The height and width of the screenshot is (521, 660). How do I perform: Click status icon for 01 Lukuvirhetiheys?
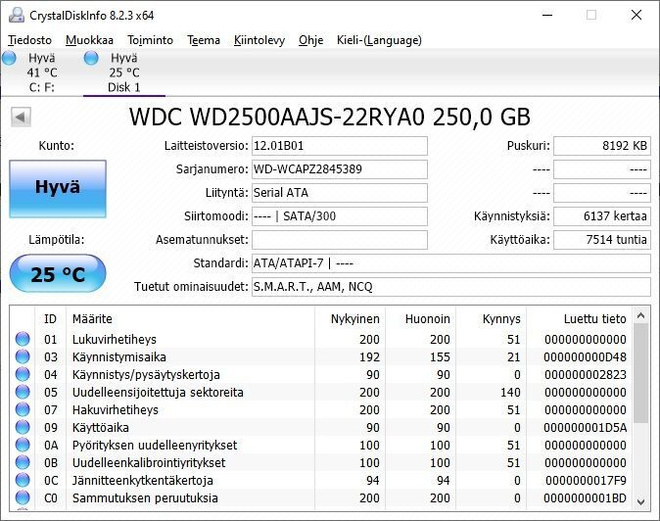tap(23, 339)
